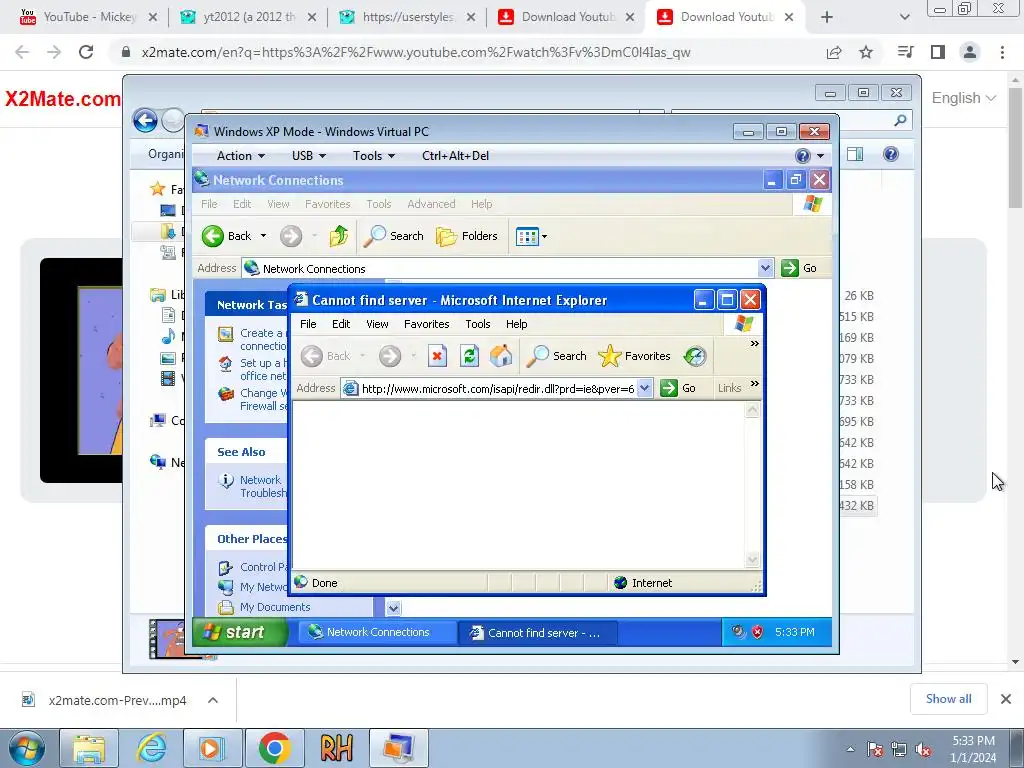Bookmark this page with star icon in Chrome
Screen dimensions: 1024x768
[x=866, y=52]
